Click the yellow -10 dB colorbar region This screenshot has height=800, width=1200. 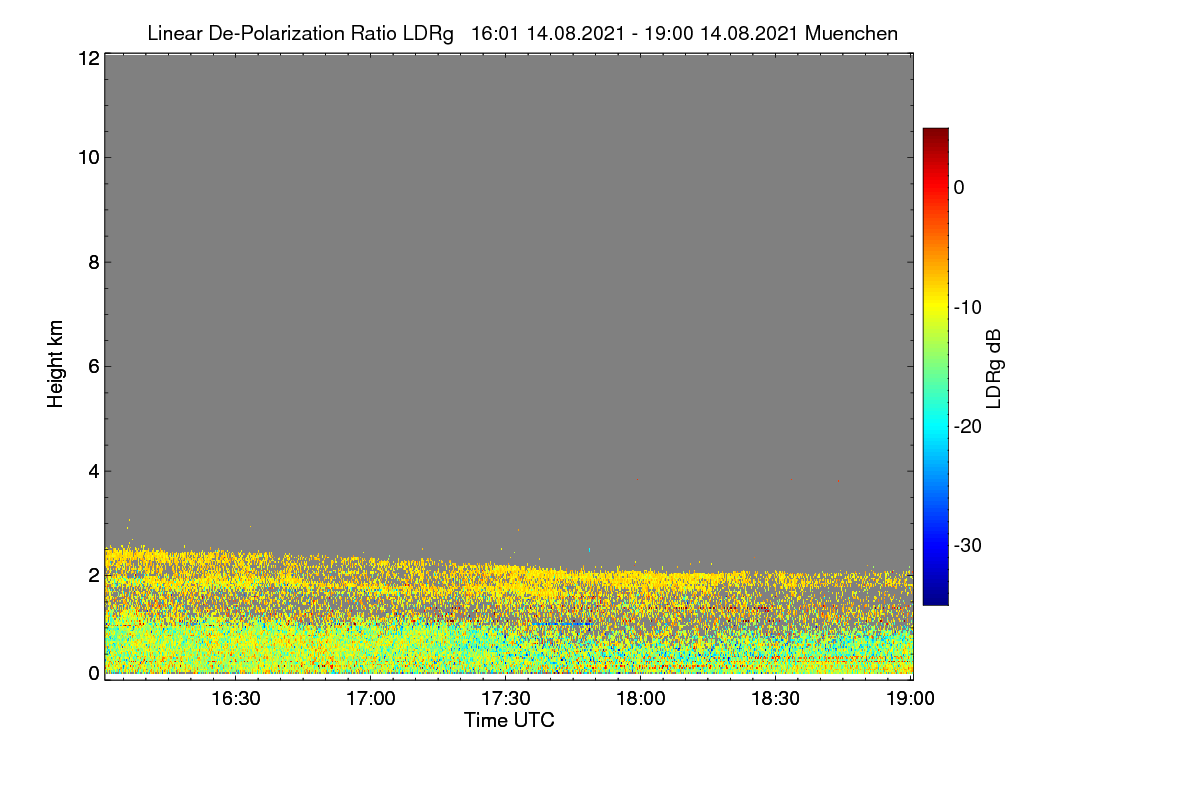(935, 307)
